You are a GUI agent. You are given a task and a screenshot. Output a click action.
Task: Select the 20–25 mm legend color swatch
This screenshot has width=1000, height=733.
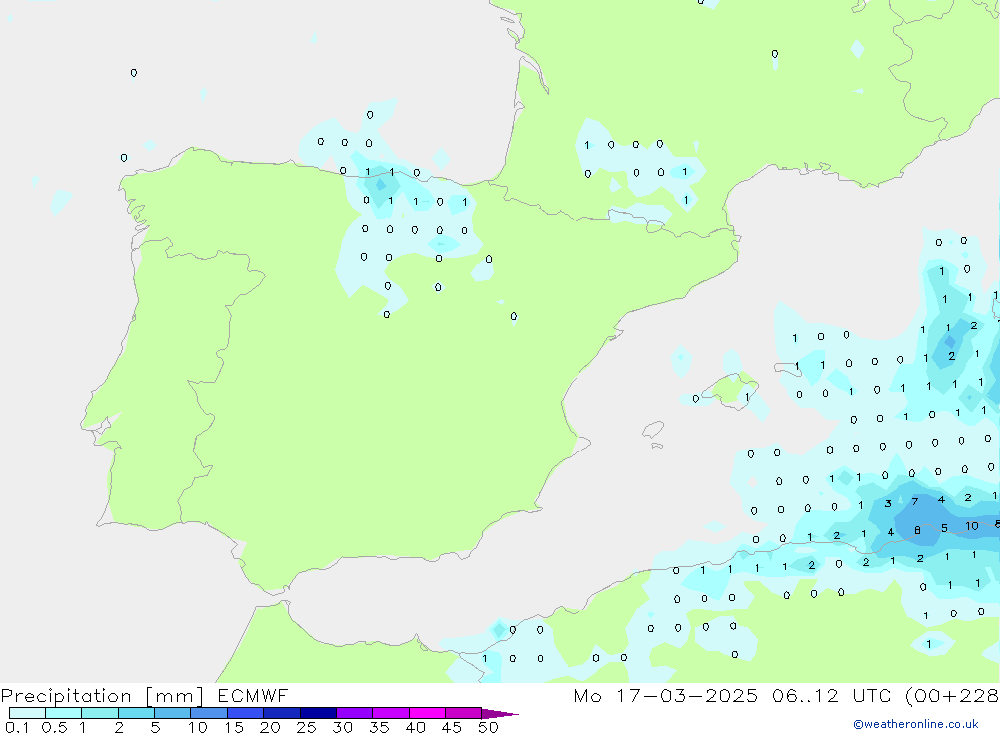(282, 713)
